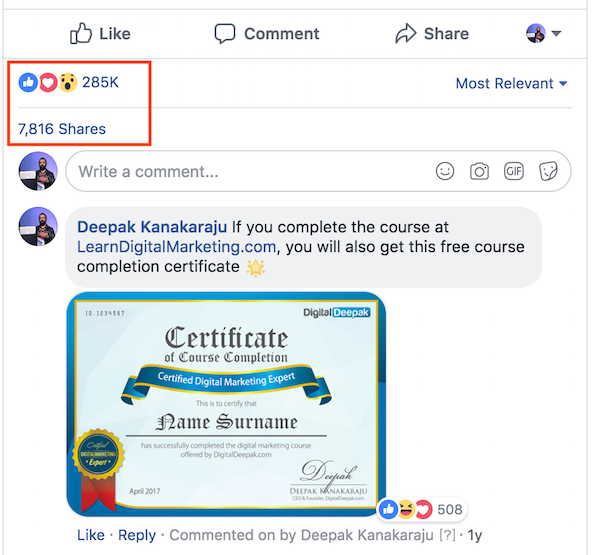
Task: Reply to the certificate comment
Action: [137, 535]
